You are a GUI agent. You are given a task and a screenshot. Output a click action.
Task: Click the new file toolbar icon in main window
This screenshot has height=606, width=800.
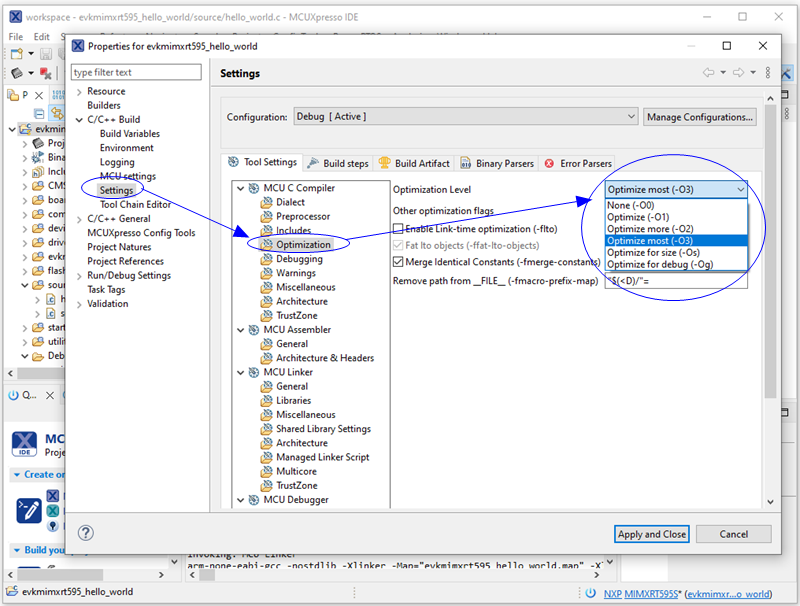pos(17,54)
